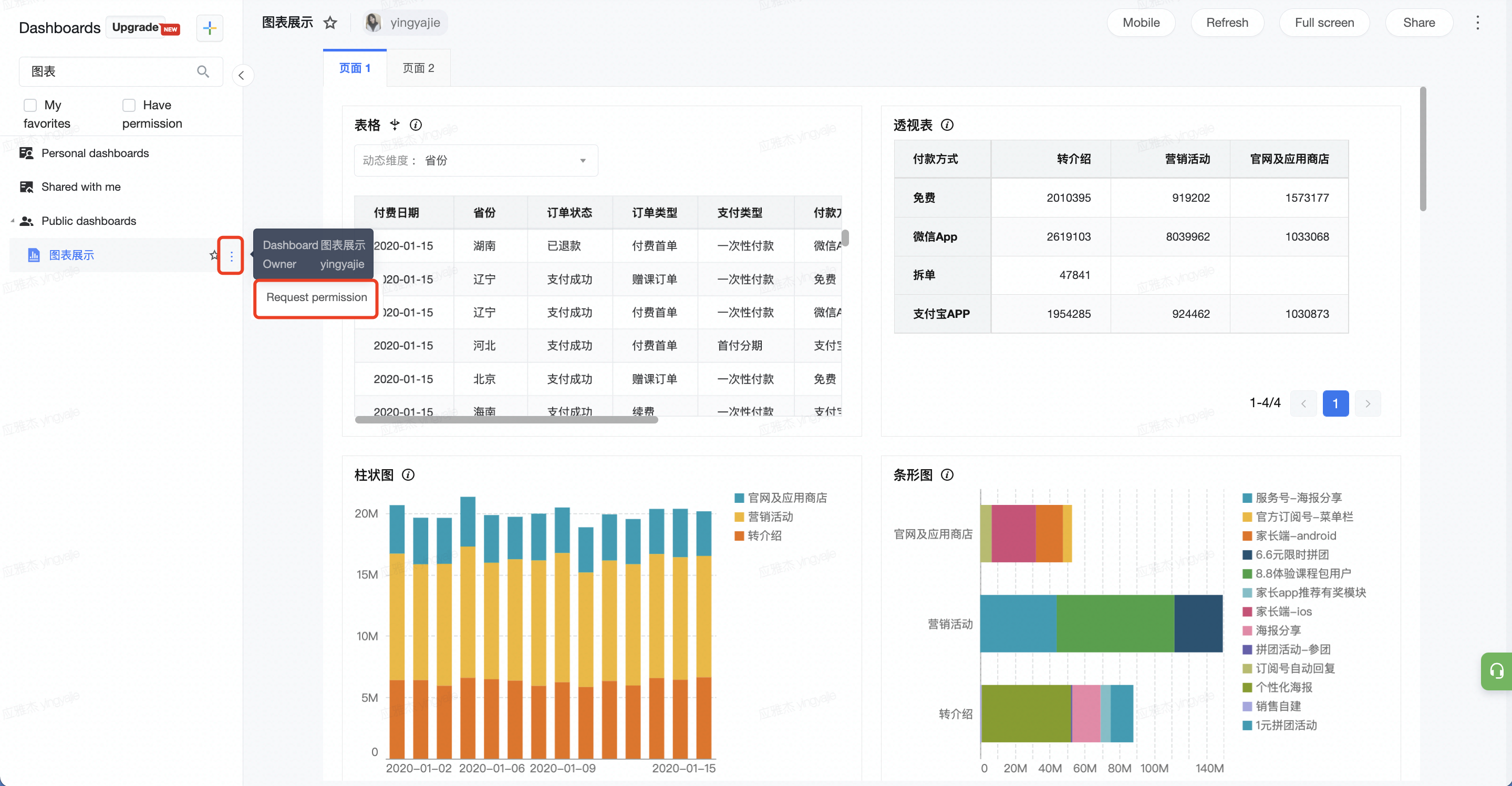Toggle 6.6元限时拼团 legend item
1512x786 pixels.
click(1286, 554)
